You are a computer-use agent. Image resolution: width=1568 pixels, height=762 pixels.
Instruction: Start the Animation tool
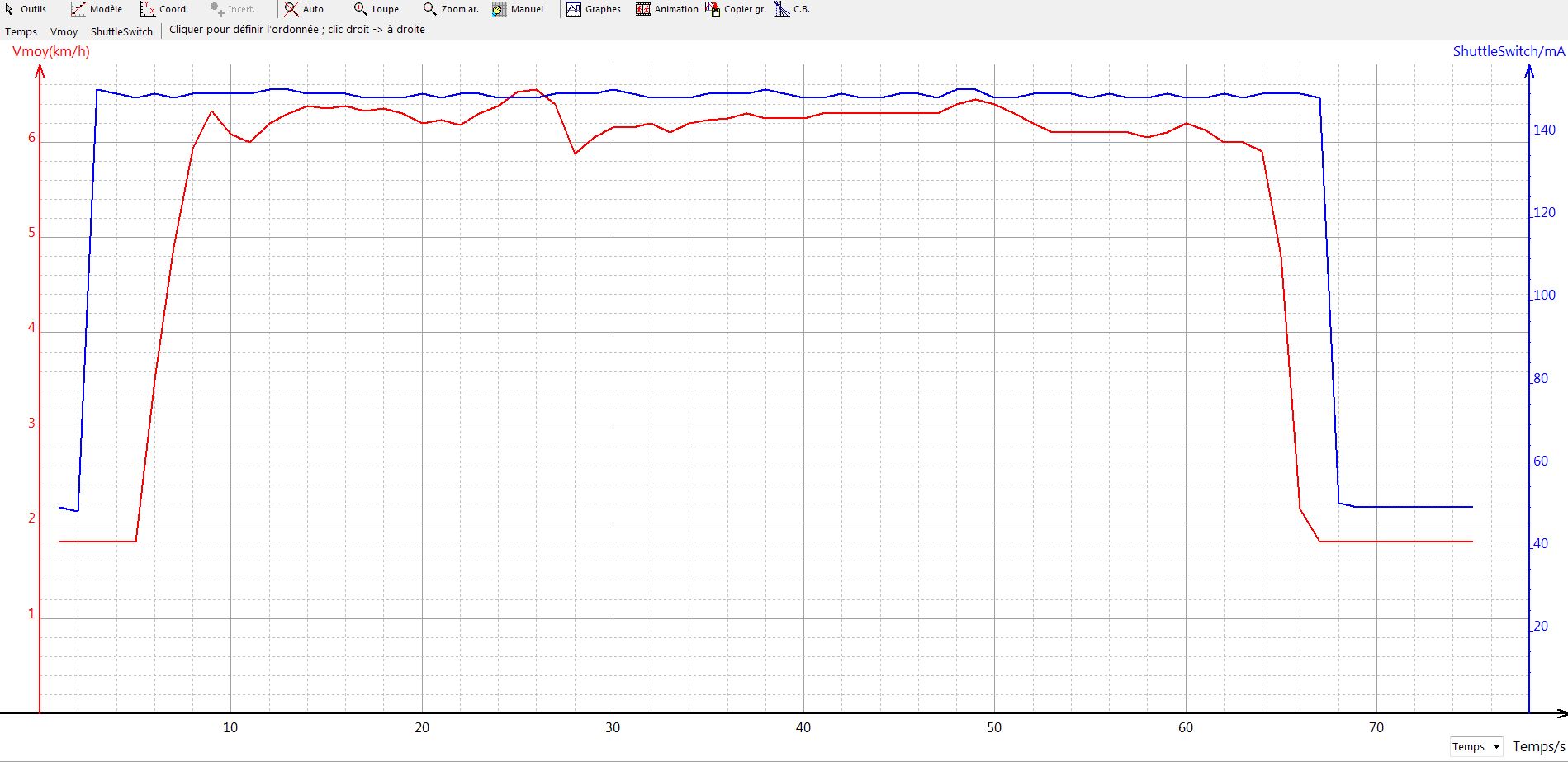tap(667, 9)
